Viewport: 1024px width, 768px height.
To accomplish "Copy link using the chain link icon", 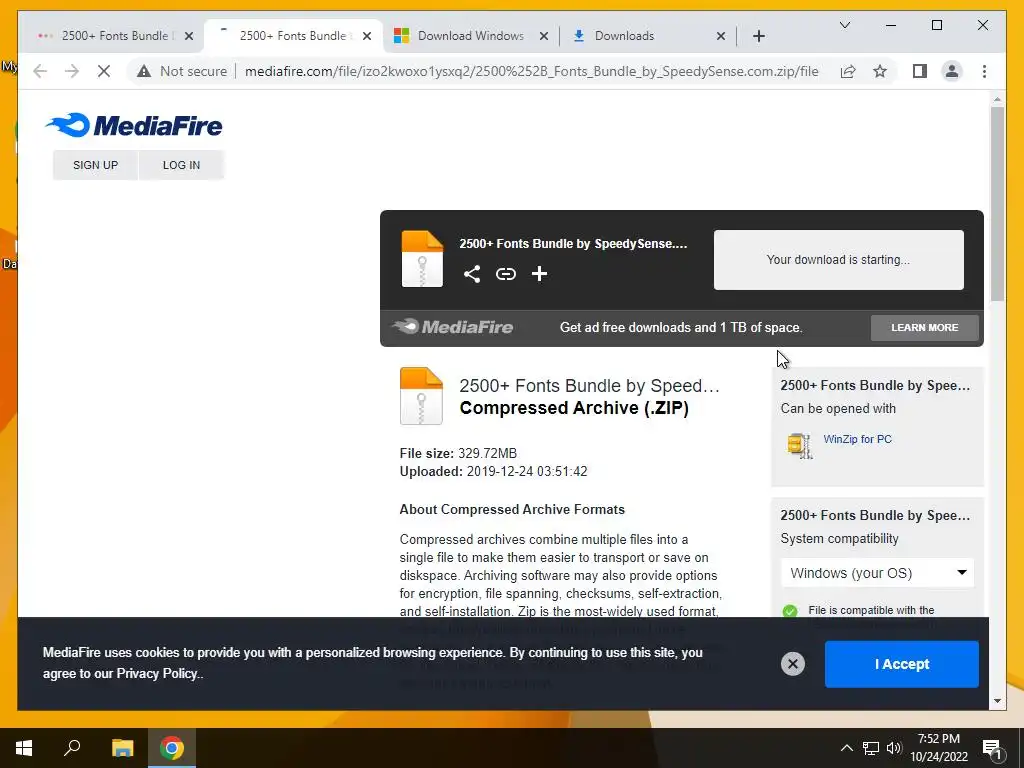I will [505, 274].
